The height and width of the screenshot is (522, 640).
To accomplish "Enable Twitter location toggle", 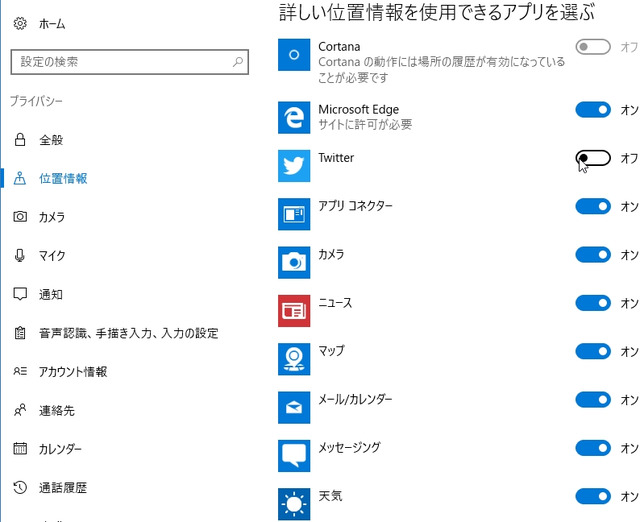I will [593, 158].
